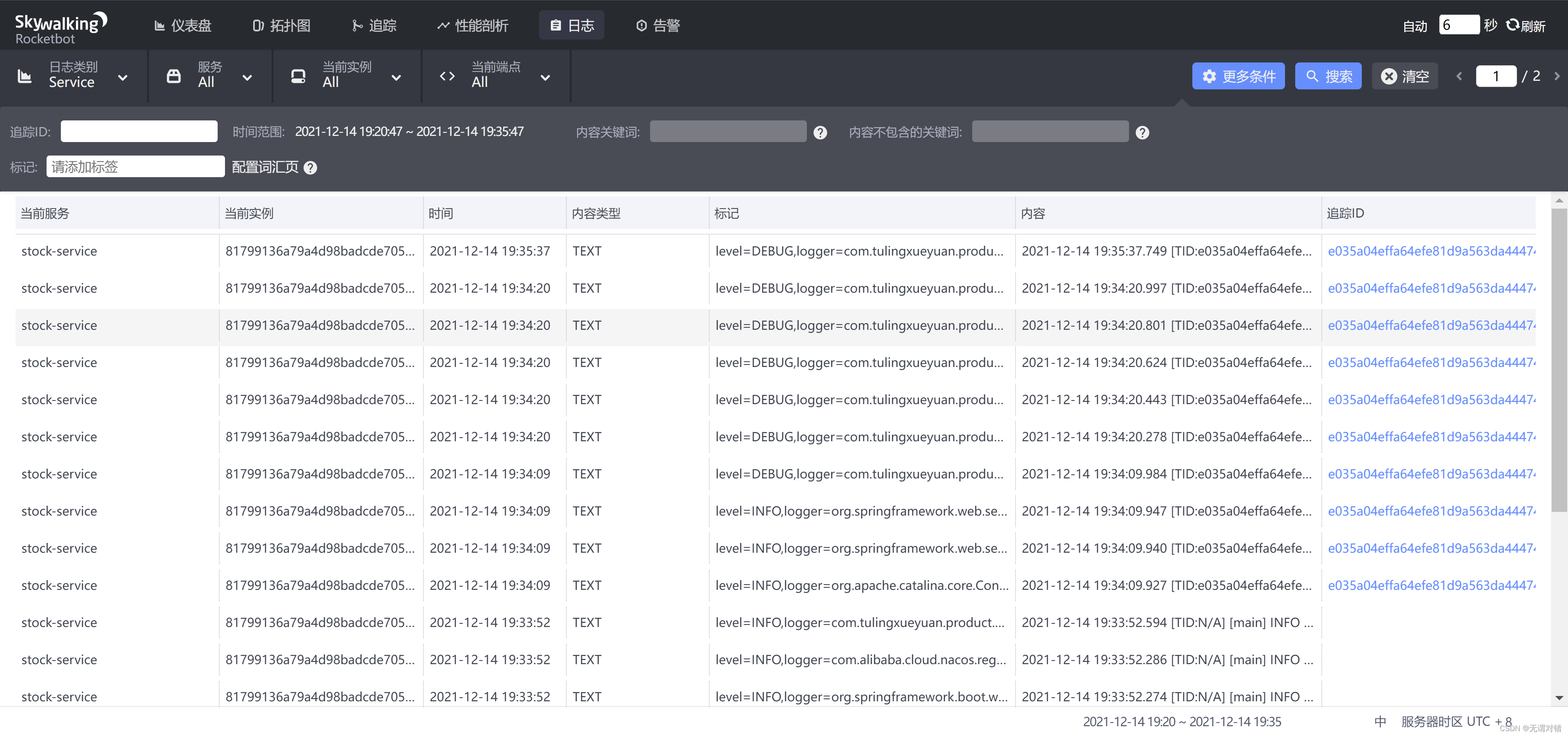
Task: Open the 仪表盘 dashboard tab
Action: (x=183, y=26)
